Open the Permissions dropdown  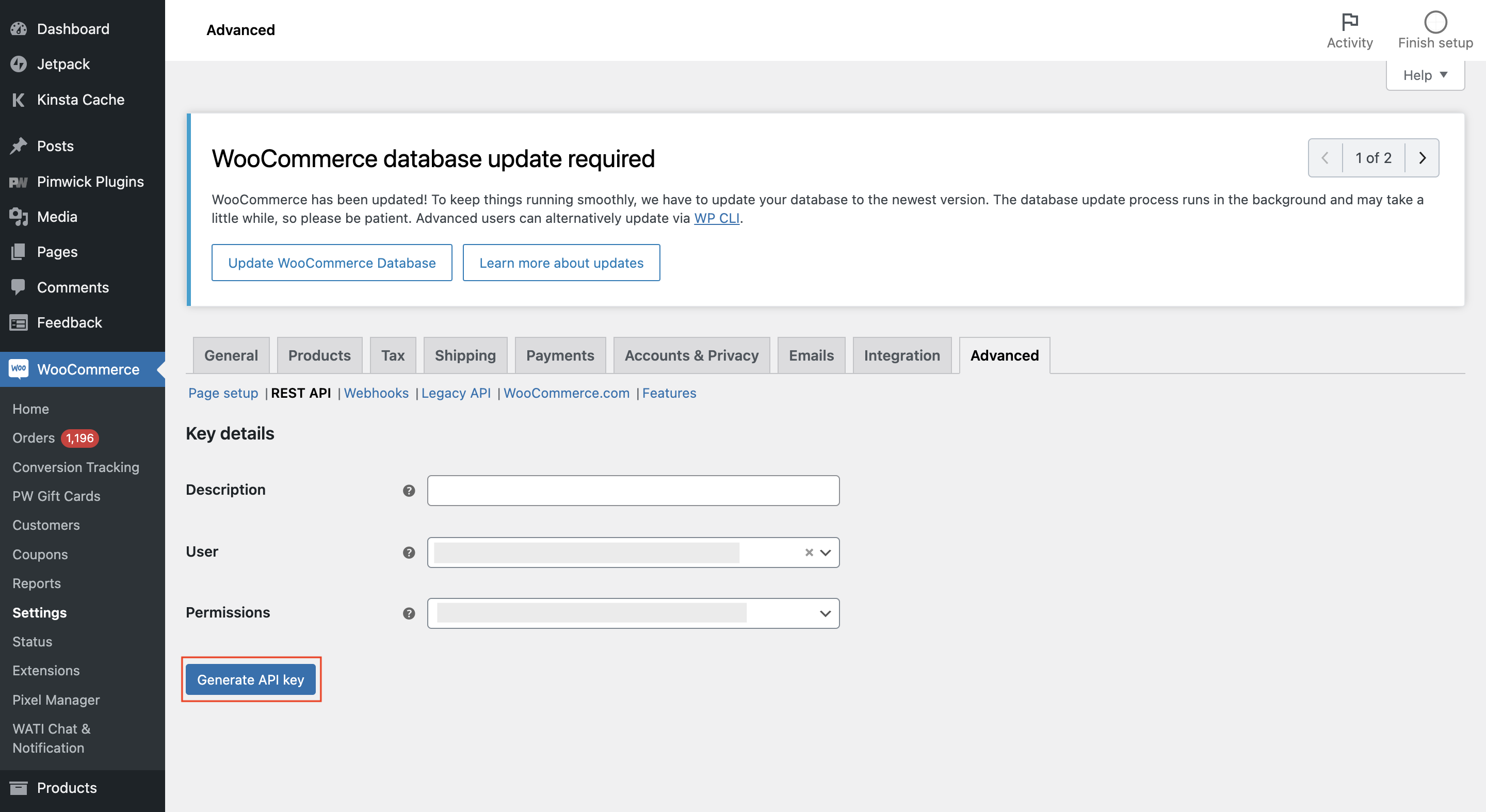click(x=826, y=613)
